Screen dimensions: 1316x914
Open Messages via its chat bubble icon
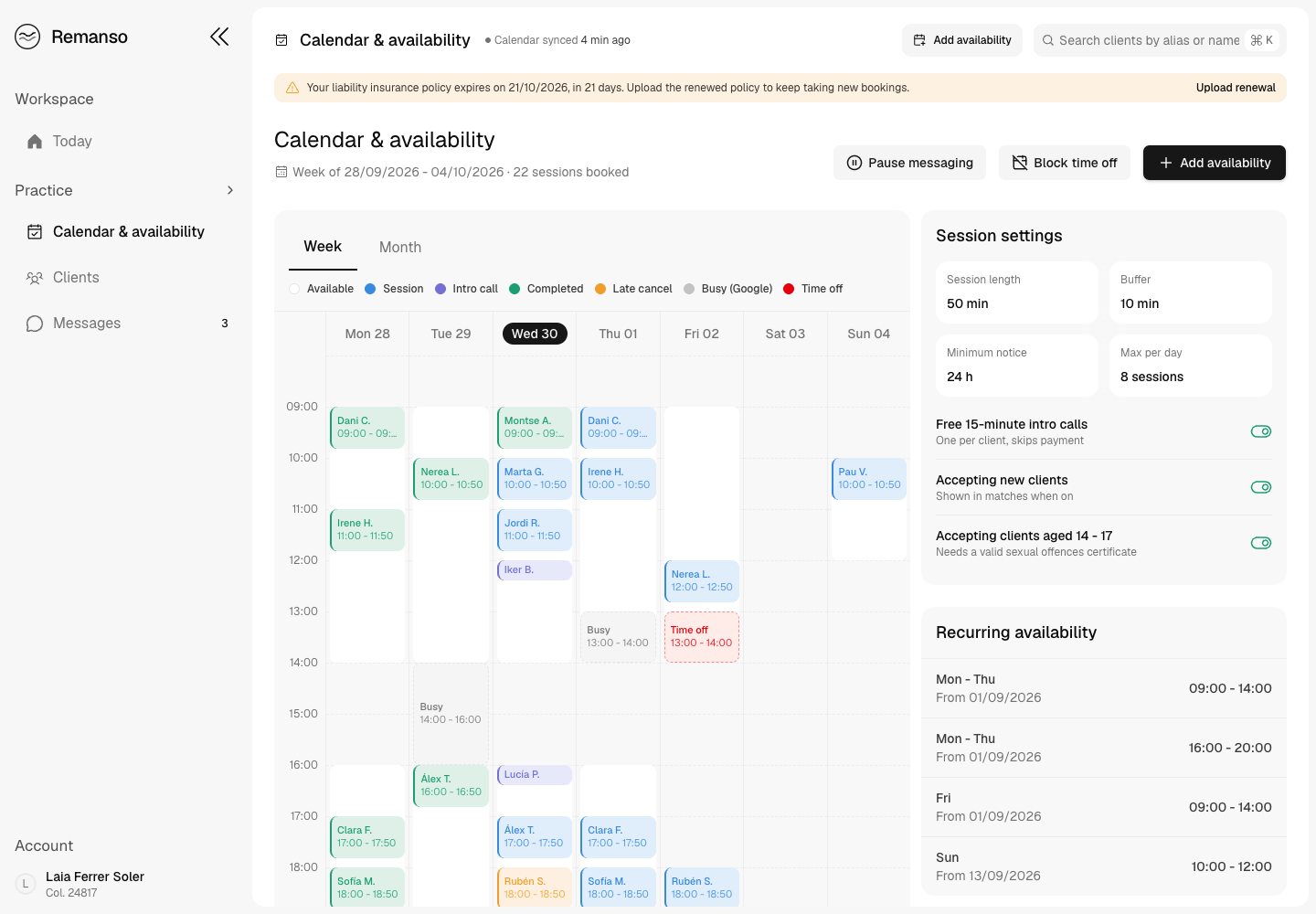point(35,324)
